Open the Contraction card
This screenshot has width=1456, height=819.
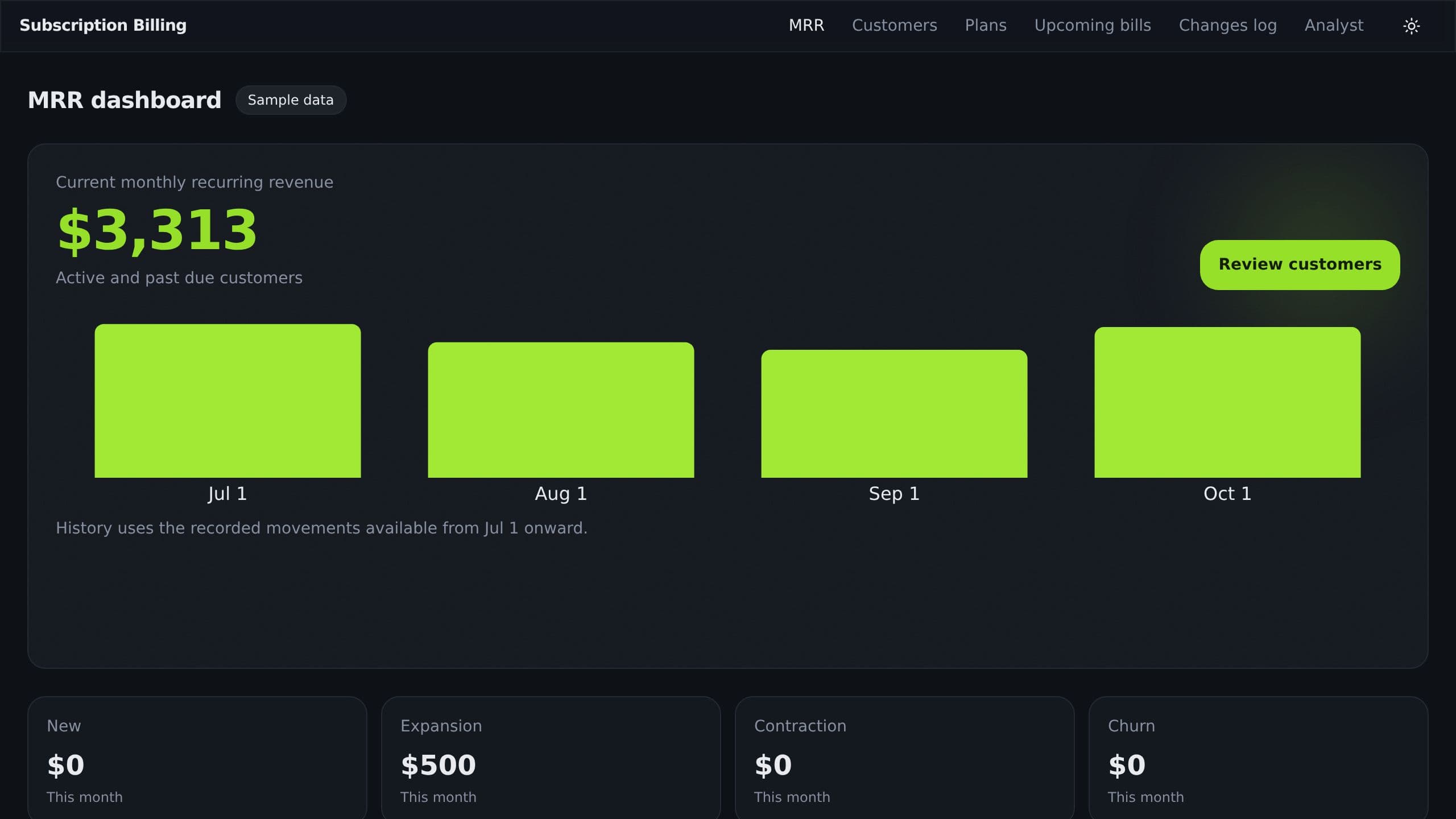905,758
